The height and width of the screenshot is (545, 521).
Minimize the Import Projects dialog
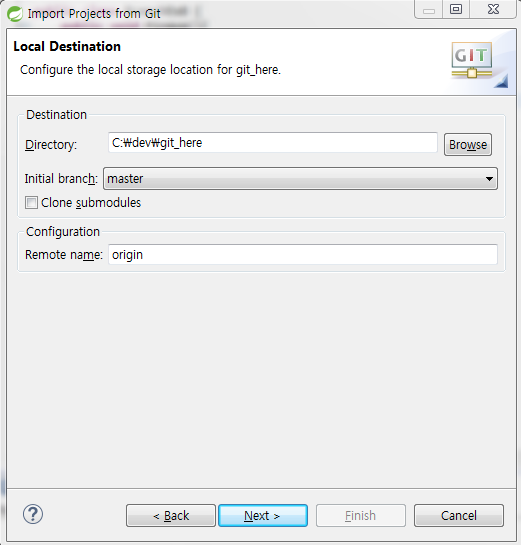(429, 9)
